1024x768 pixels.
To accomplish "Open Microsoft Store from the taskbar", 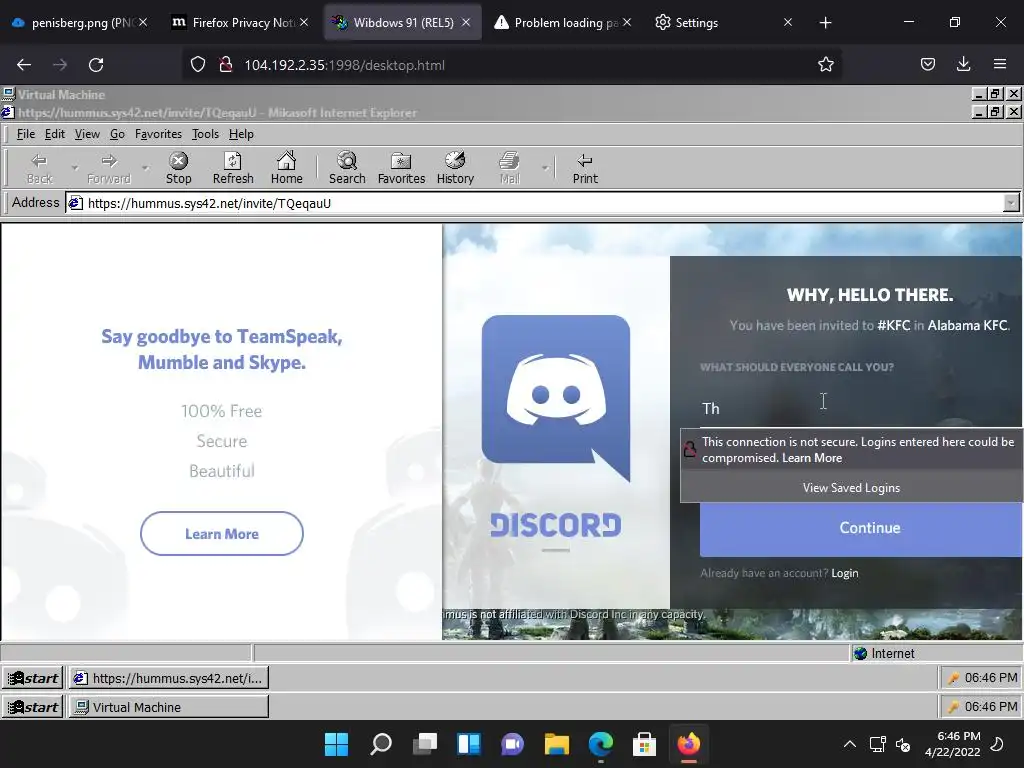I will tap(645, 744).
